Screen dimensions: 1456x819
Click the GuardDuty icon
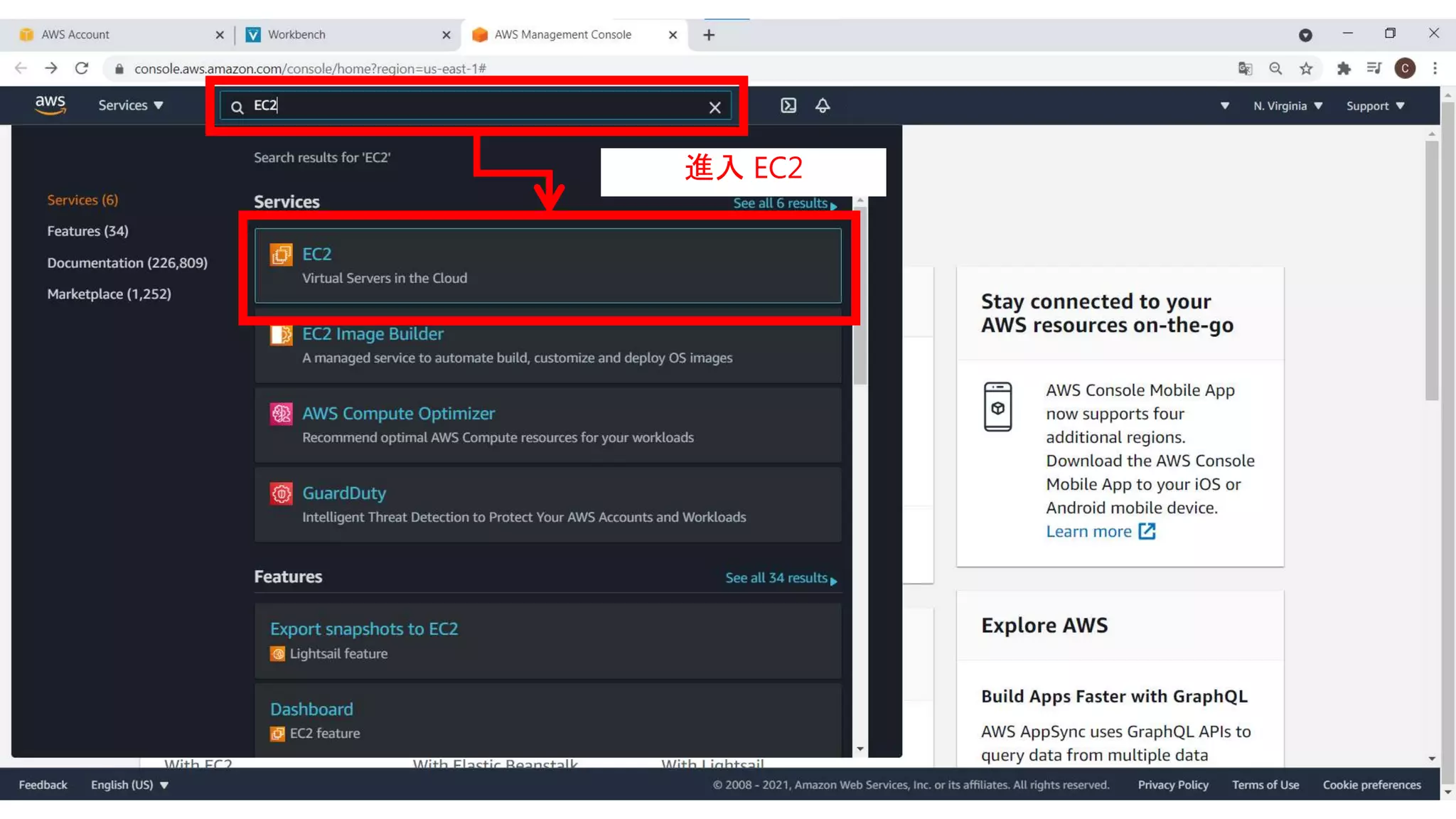point(281,493)
